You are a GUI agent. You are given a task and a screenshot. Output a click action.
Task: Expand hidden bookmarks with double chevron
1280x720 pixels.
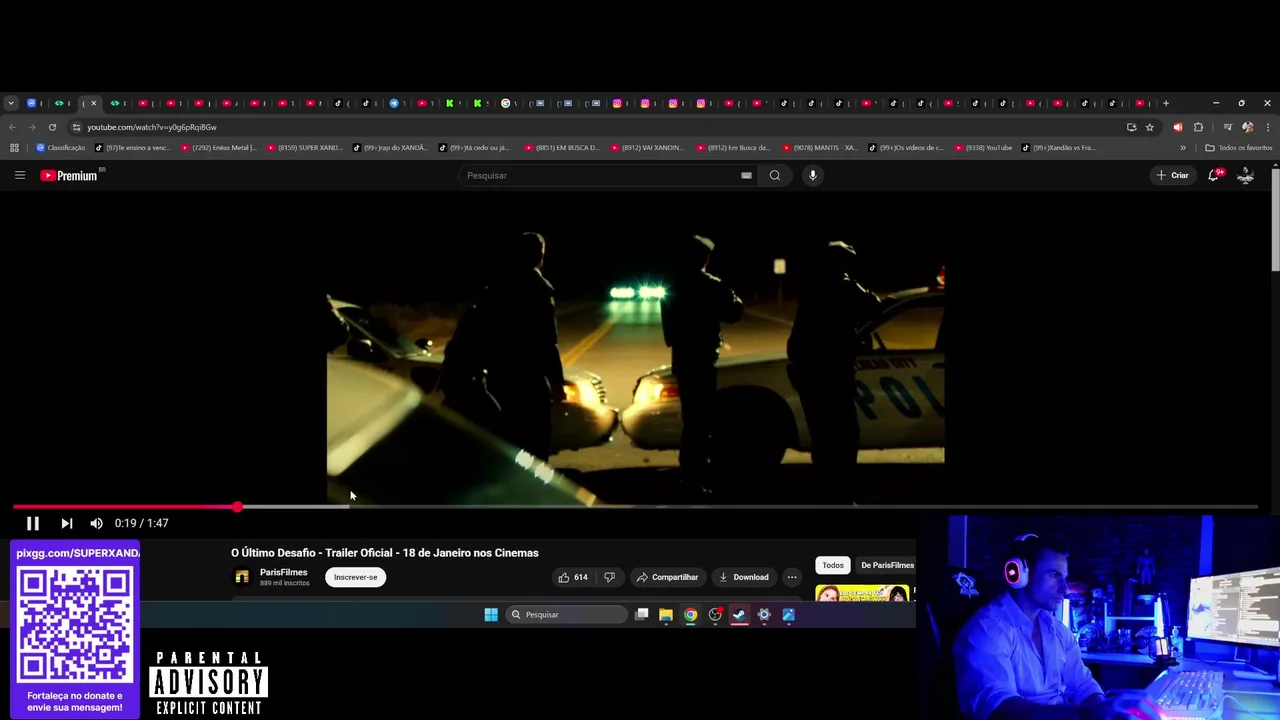point(1183,148)
